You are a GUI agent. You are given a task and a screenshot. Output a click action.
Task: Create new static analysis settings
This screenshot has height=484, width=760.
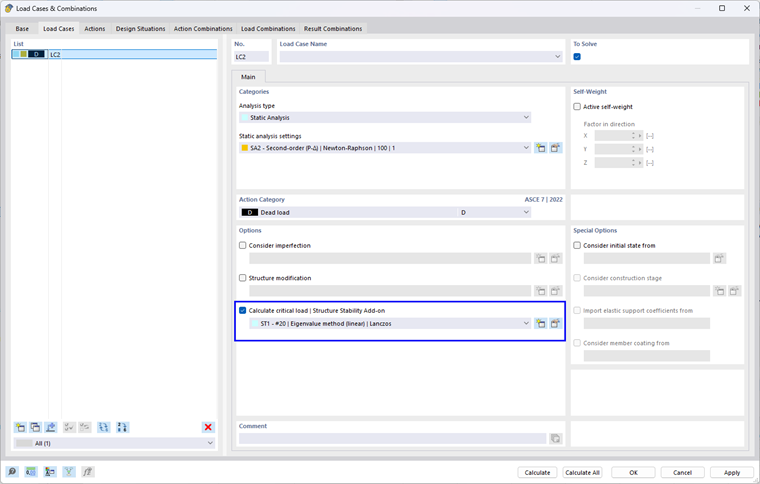(x=540, y=148)
